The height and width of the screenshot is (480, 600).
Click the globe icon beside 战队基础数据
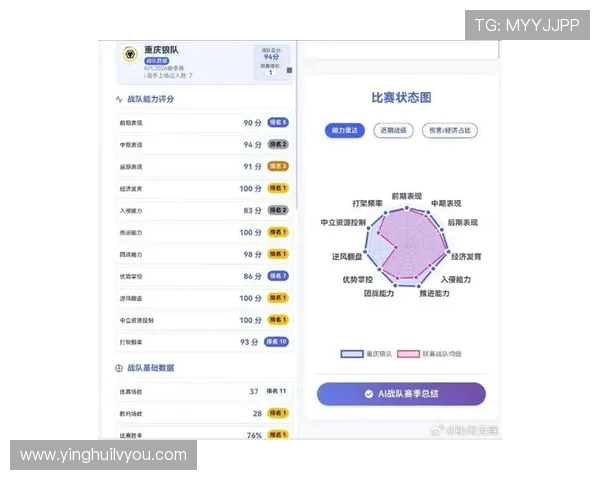point(119,368)
